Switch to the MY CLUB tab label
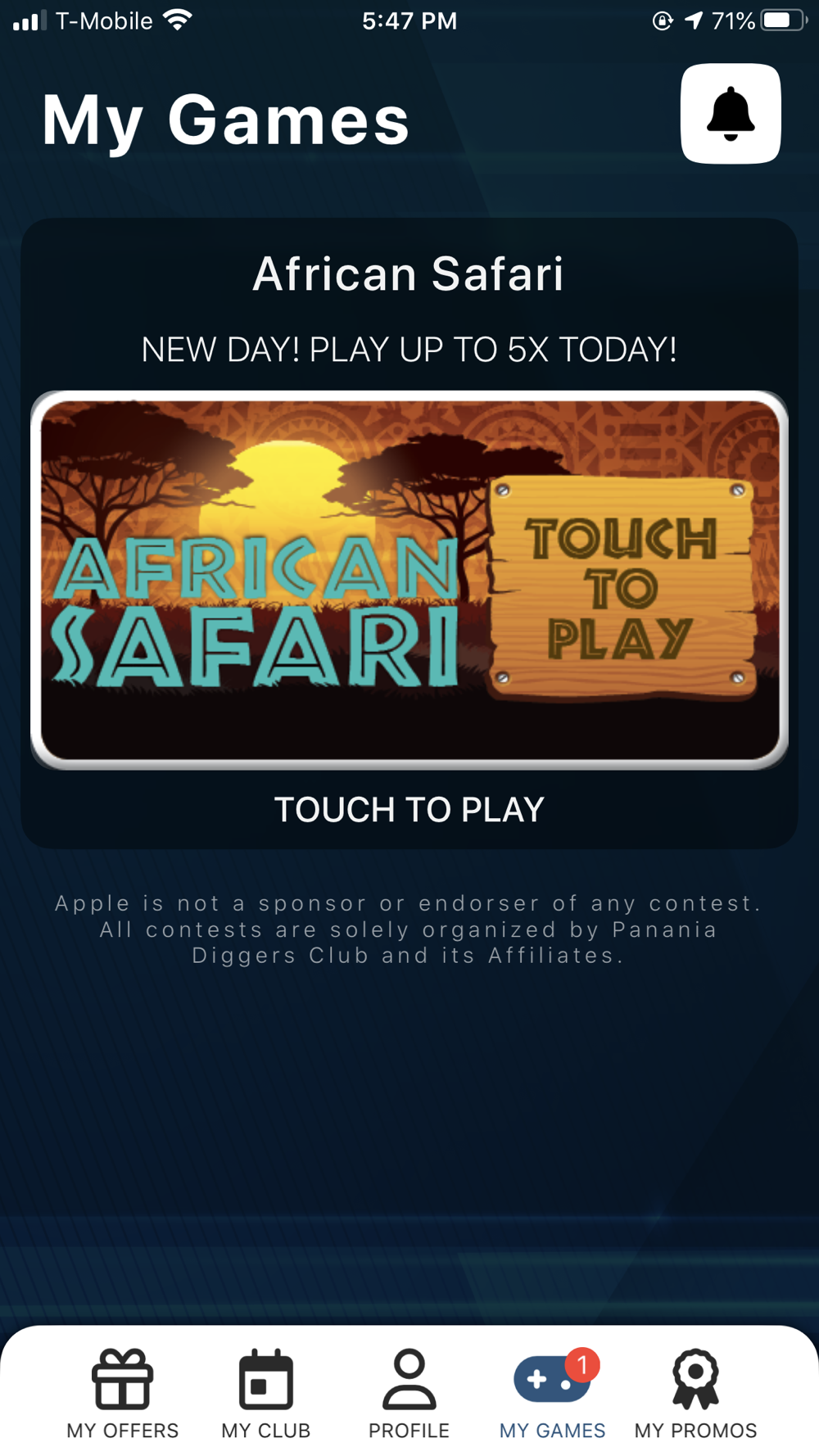 tap(266, 1431)
